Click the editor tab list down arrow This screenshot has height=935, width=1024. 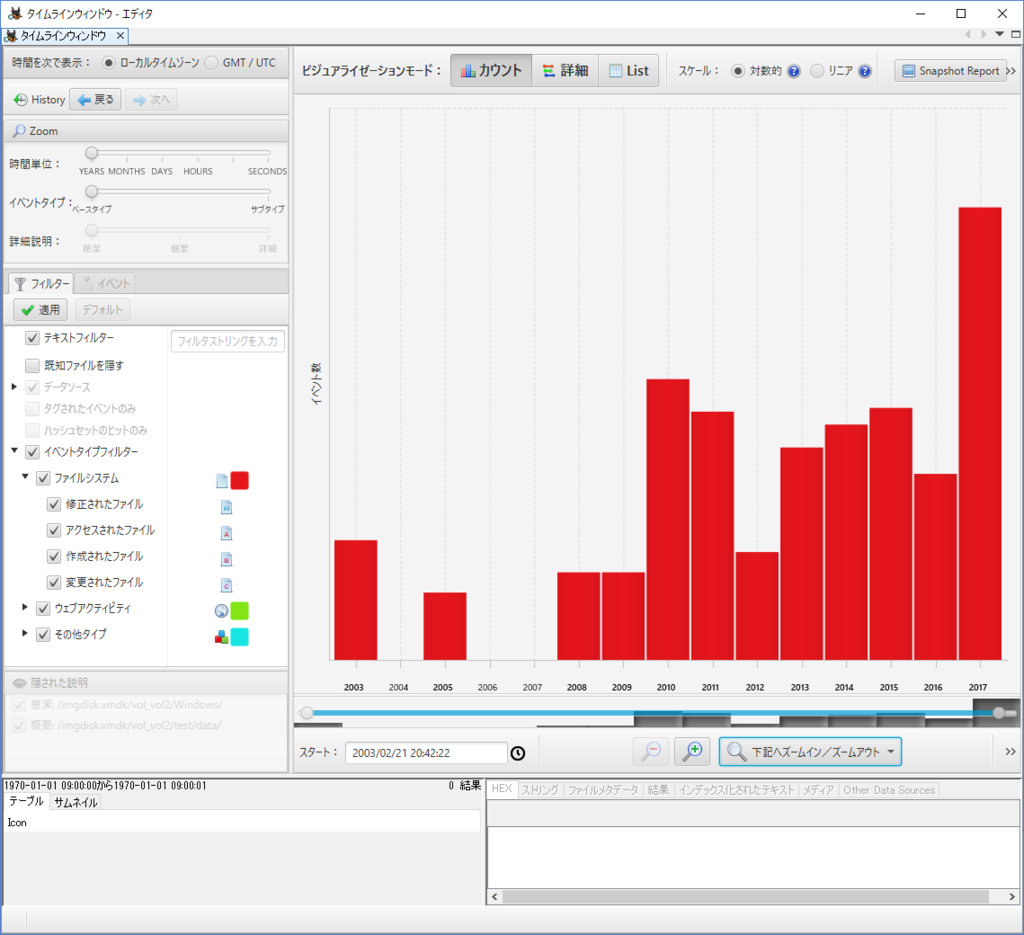click(1000, 34)
